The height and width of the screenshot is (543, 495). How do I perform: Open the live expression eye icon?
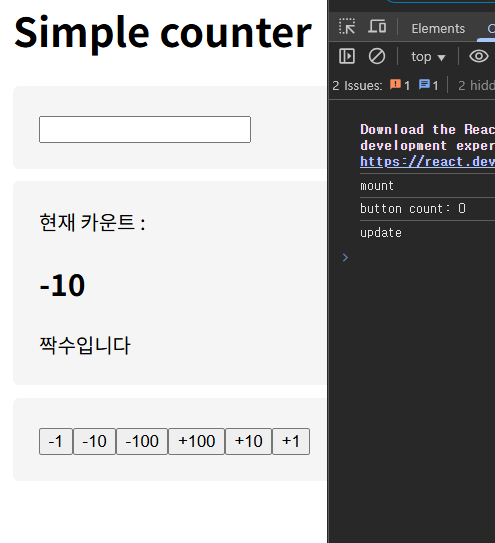[479, 56]
